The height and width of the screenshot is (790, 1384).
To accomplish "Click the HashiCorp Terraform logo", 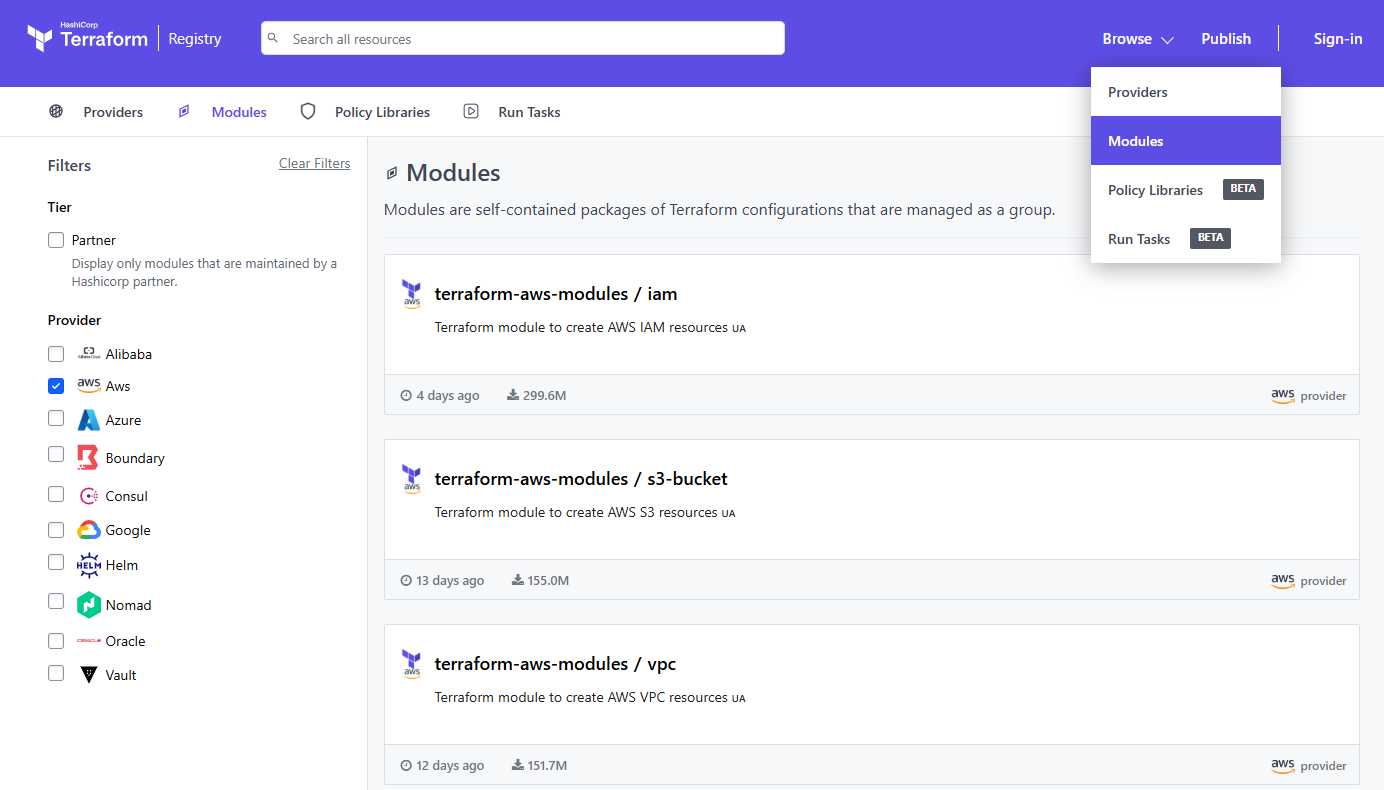I will [87, 38].
